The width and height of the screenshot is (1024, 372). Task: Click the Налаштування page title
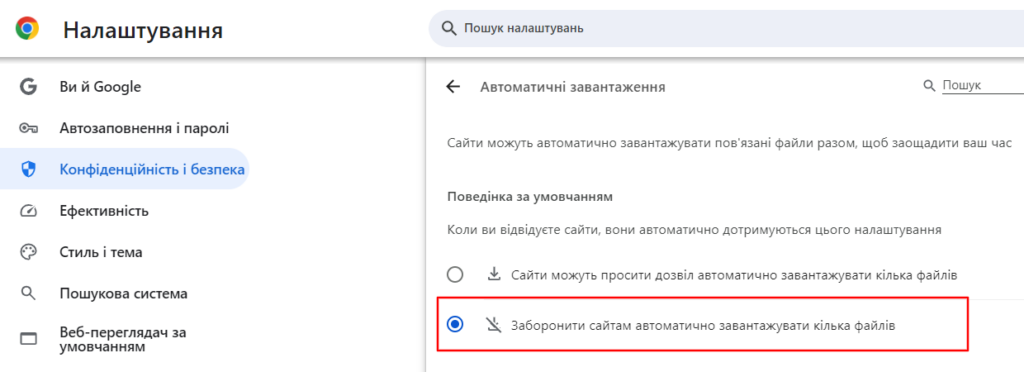(x=143, y=30)
